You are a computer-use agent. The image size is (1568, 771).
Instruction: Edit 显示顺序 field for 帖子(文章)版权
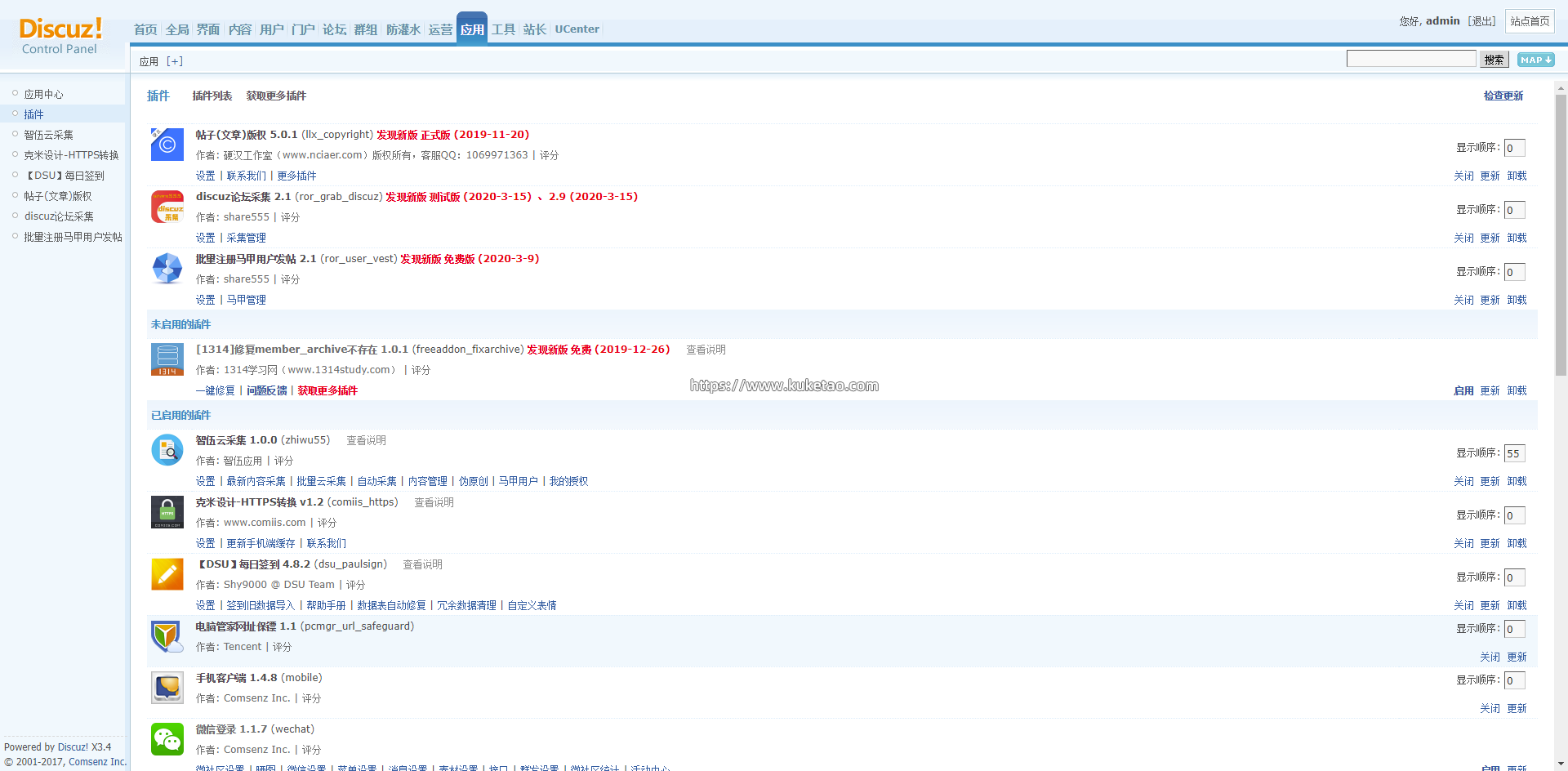pos(1514,148)
